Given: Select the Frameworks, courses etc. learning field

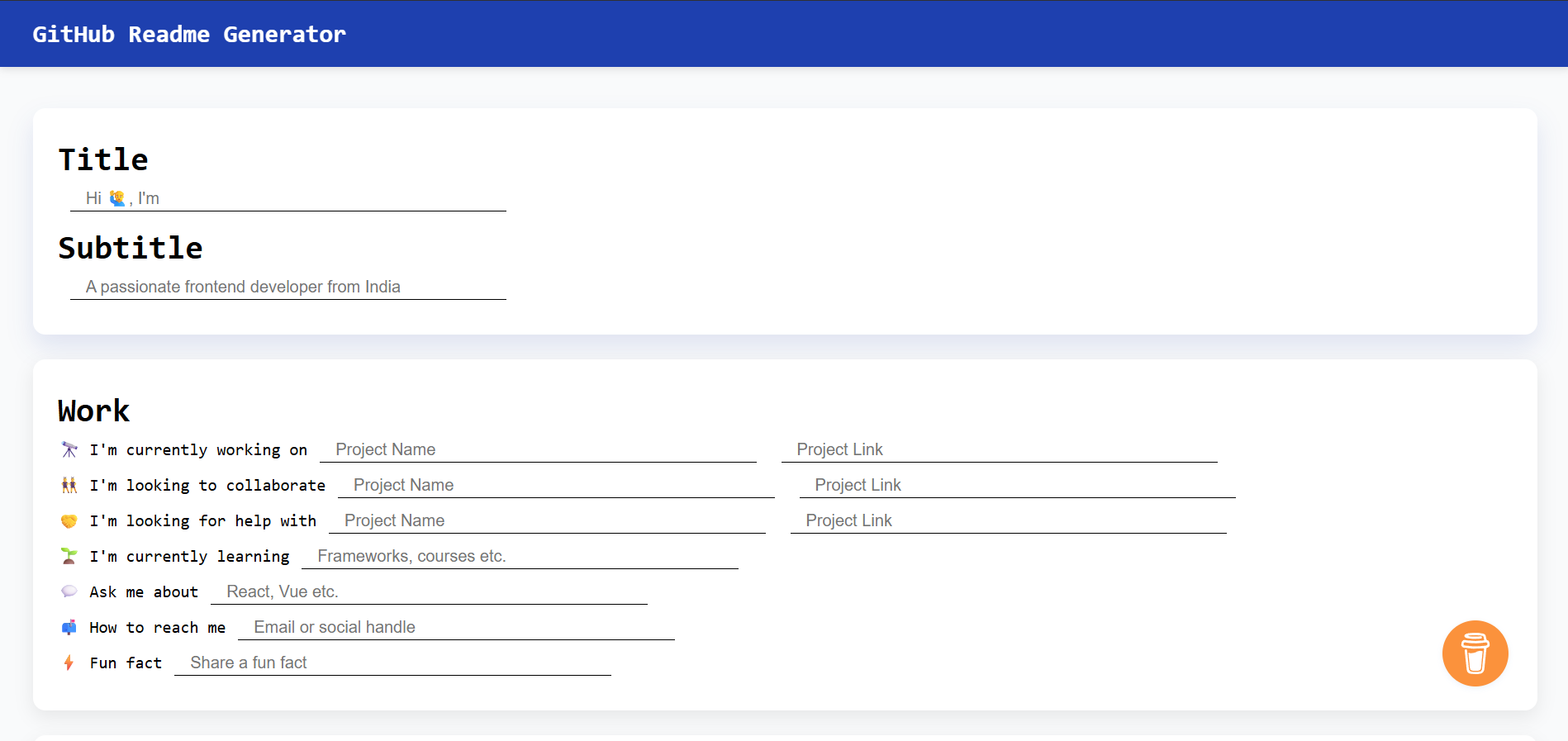Looking at the screenshot, I should [520, 556].
